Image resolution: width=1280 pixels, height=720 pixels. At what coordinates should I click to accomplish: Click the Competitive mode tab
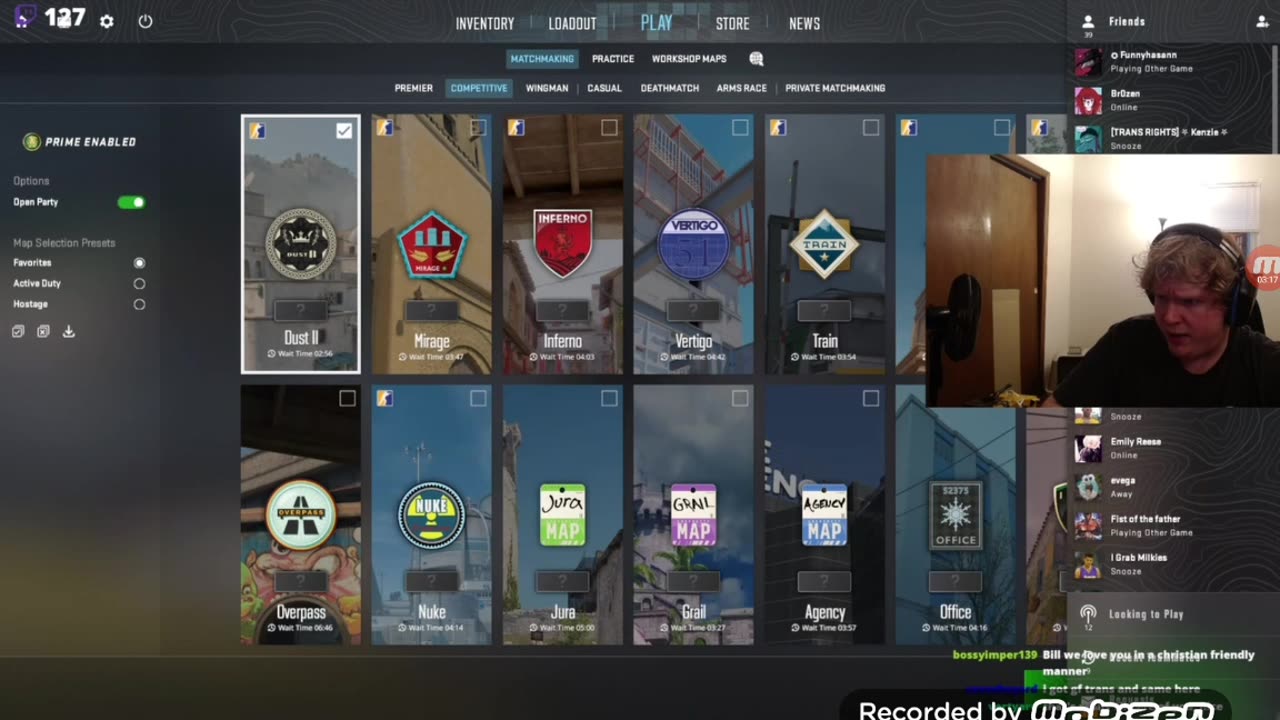click(479, 88)
